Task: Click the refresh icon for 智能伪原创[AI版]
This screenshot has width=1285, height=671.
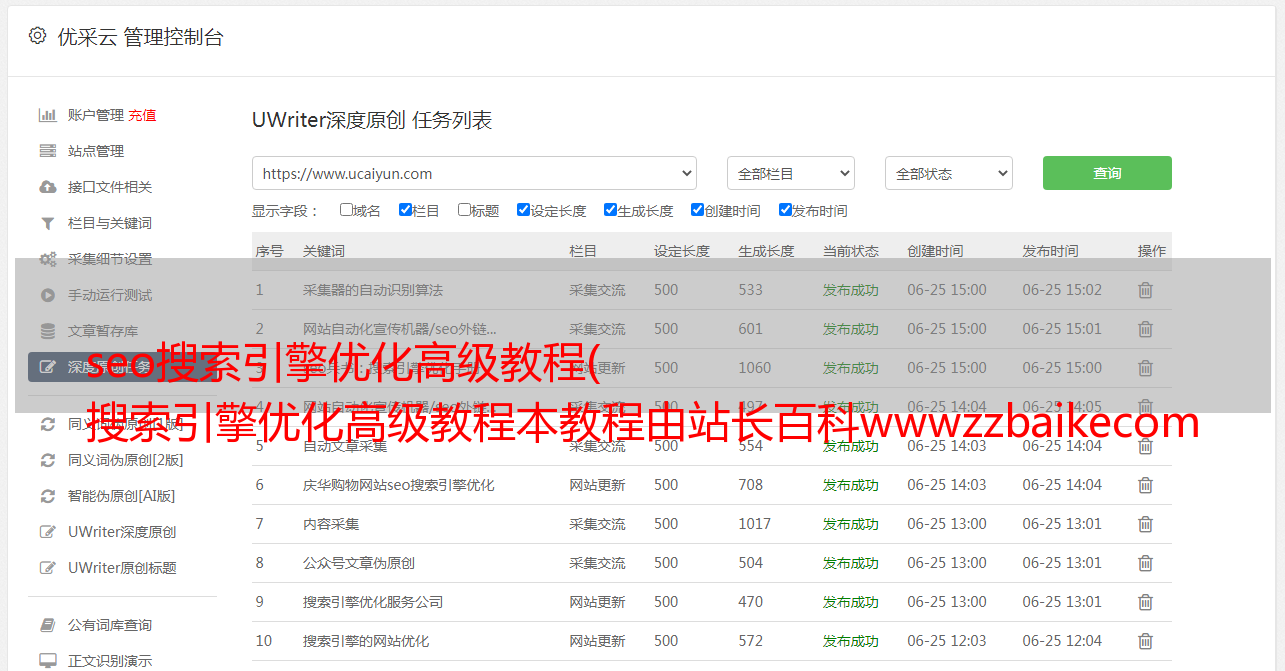Action: tap(47, 496)
